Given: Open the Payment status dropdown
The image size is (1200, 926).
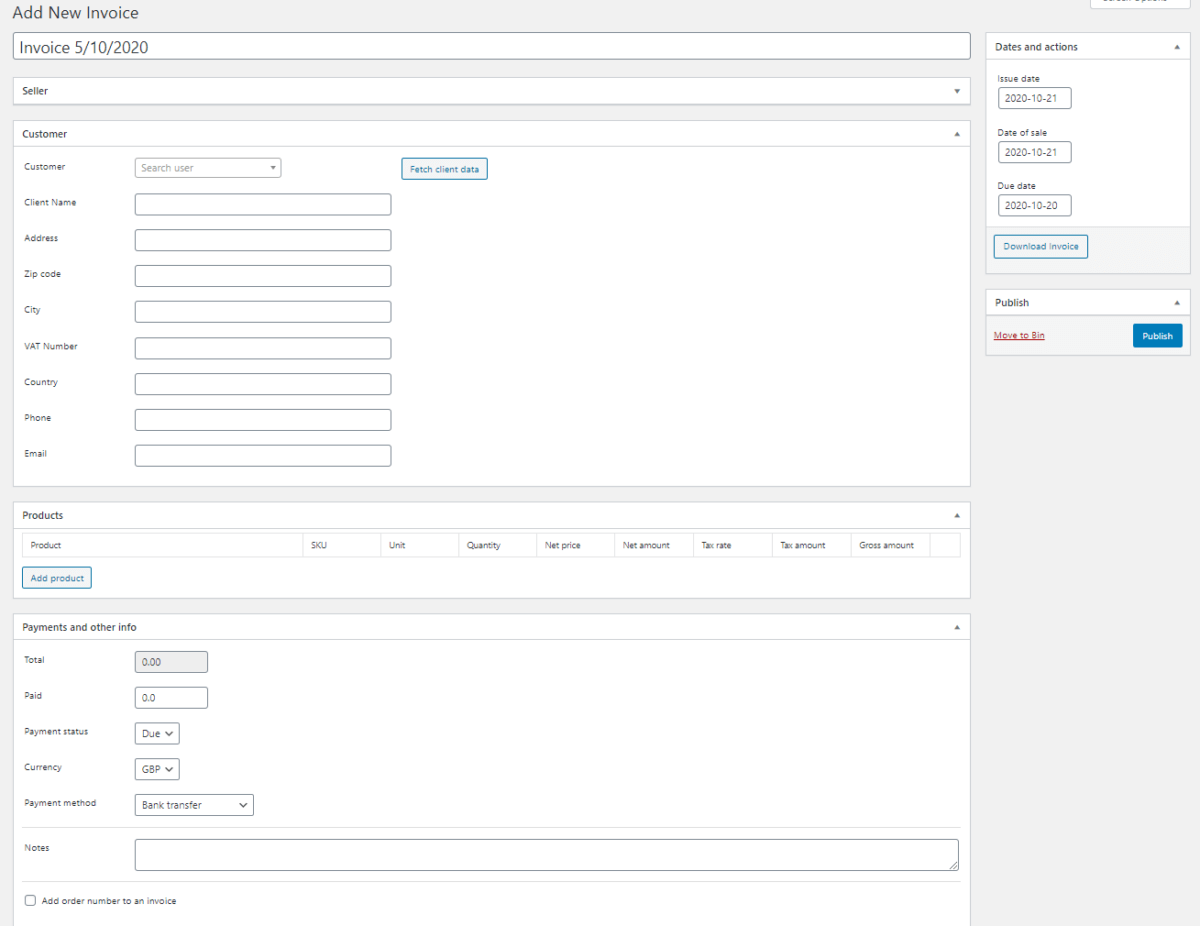Looking at the screenshot, I should point(156,733).
